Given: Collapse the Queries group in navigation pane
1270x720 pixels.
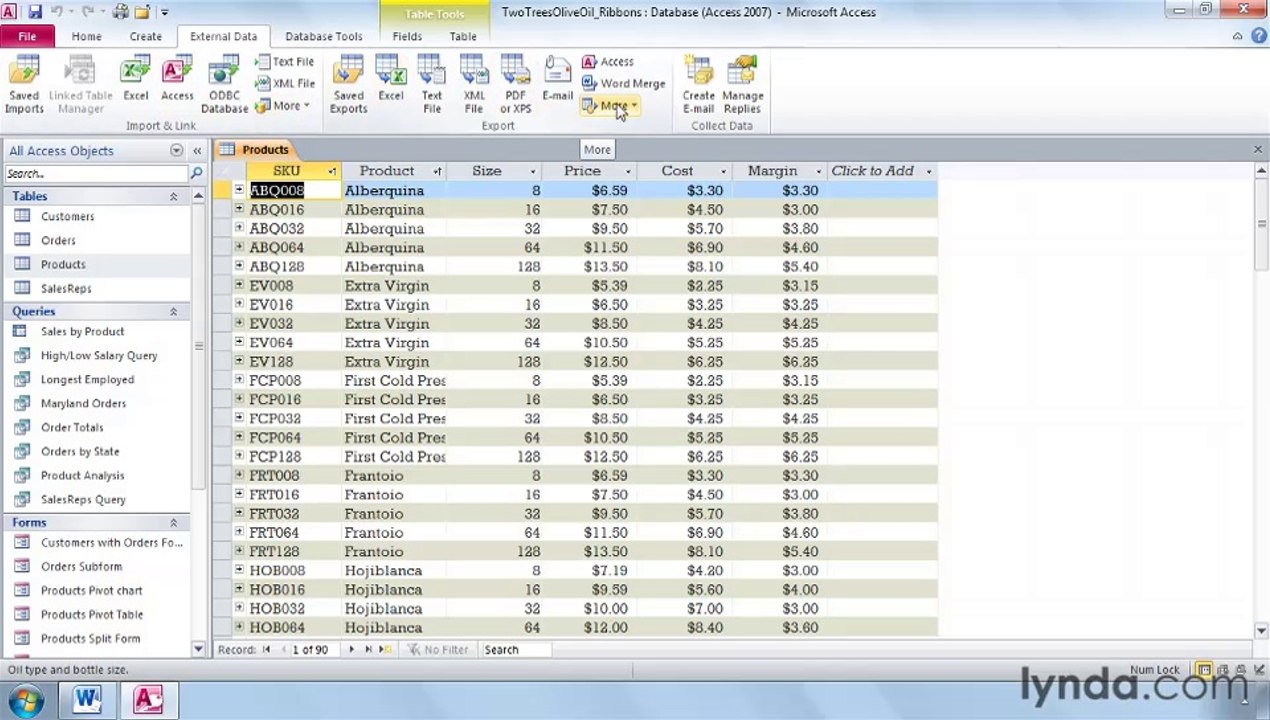Looking at the screenshot, I should coord(173,312).
